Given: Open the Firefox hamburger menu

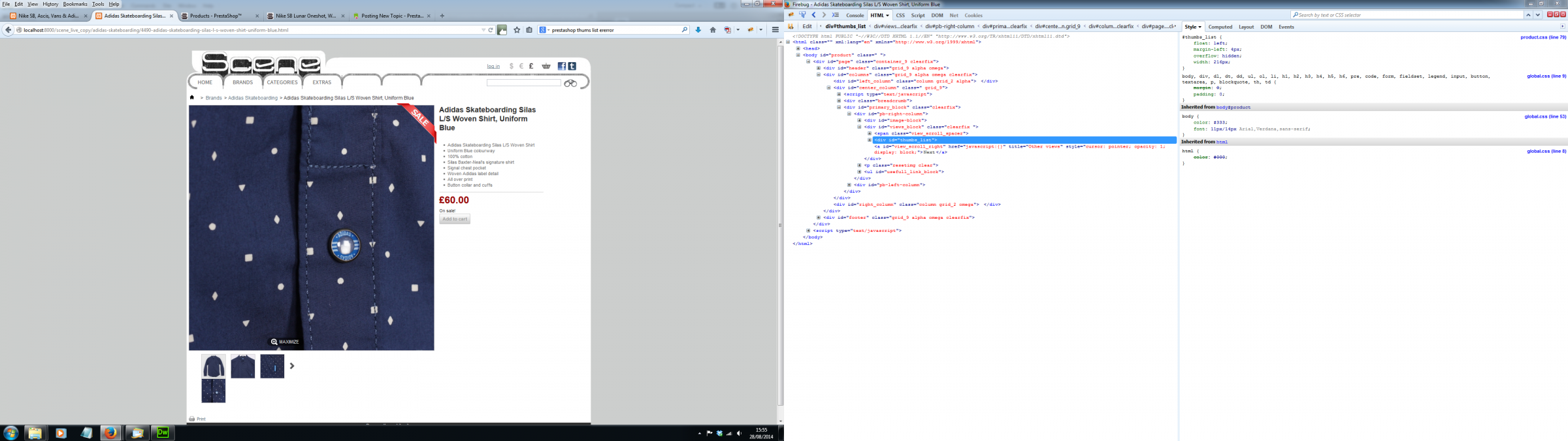Looking at the screenshot, I should (776, 29).
